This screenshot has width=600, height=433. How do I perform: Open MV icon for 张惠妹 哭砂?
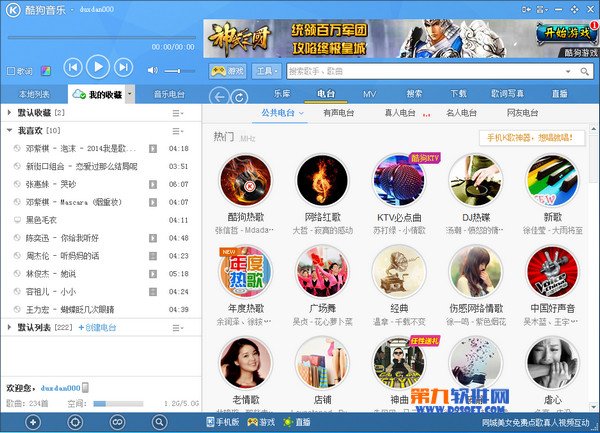pyautogui.click(x=153, y=184)
